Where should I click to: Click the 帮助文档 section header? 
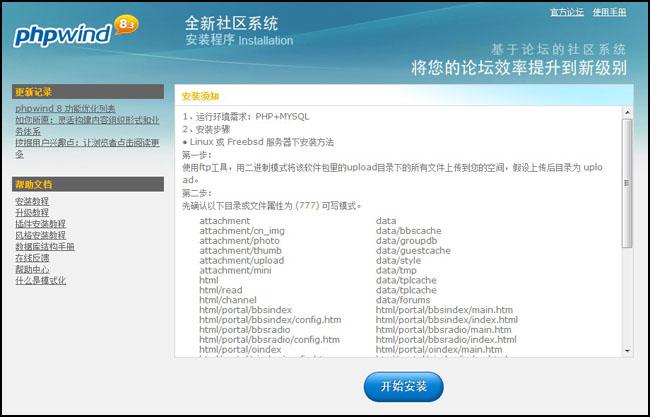click(88, 184)
